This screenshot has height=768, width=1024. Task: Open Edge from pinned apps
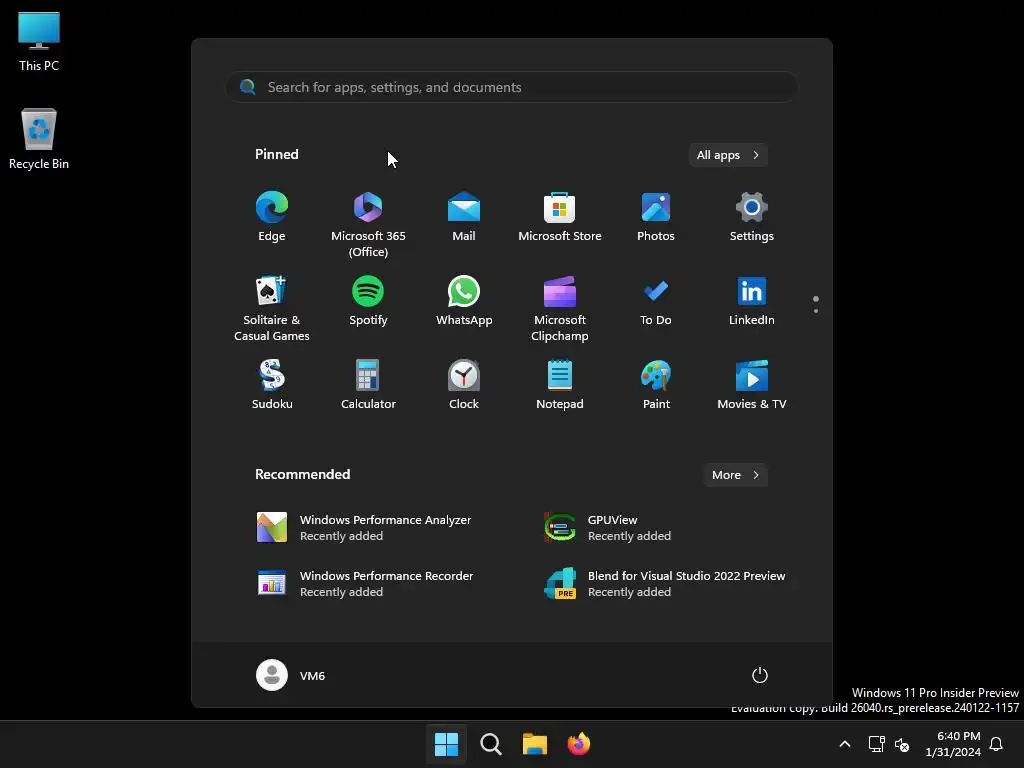272,217
